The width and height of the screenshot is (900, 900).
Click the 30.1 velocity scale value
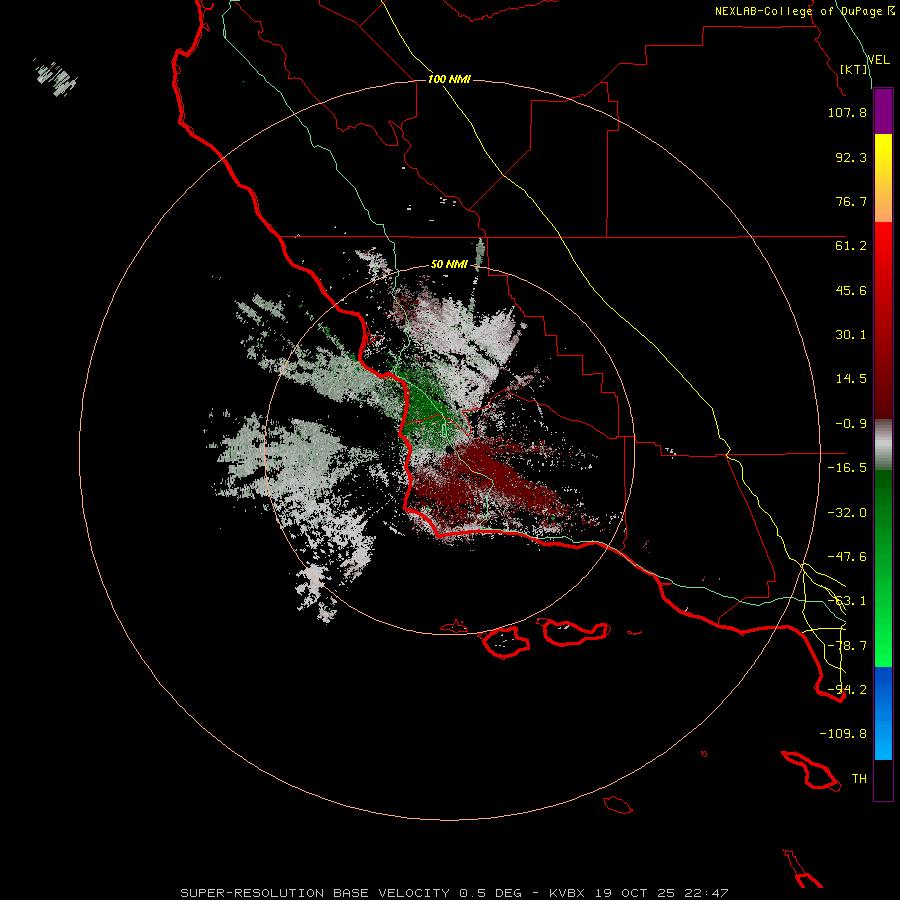[851, 335]
